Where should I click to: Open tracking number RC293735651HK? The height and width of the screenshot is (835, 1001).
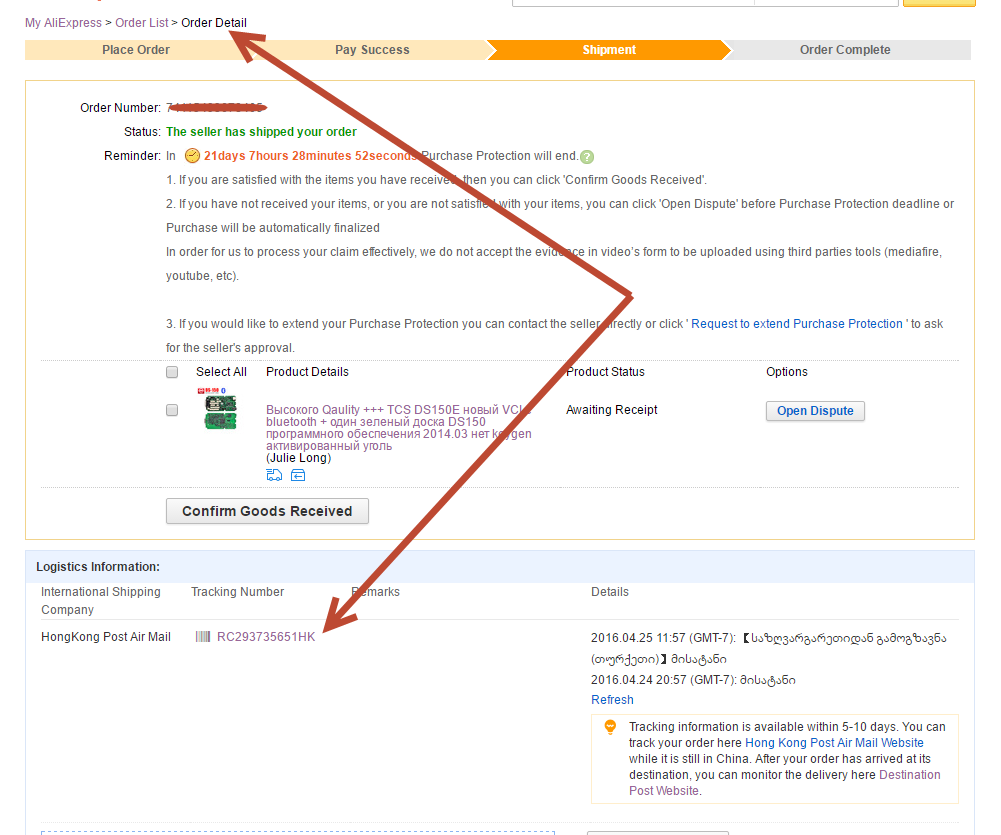[x=266, y=636]
